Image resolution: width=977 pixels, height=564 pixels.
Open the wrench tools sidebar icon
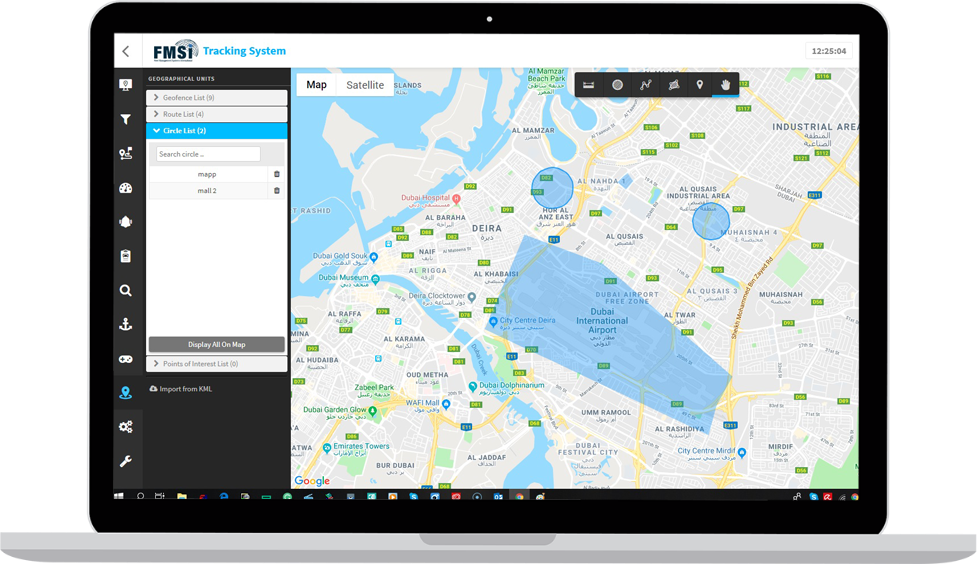[x=126, y=461]
